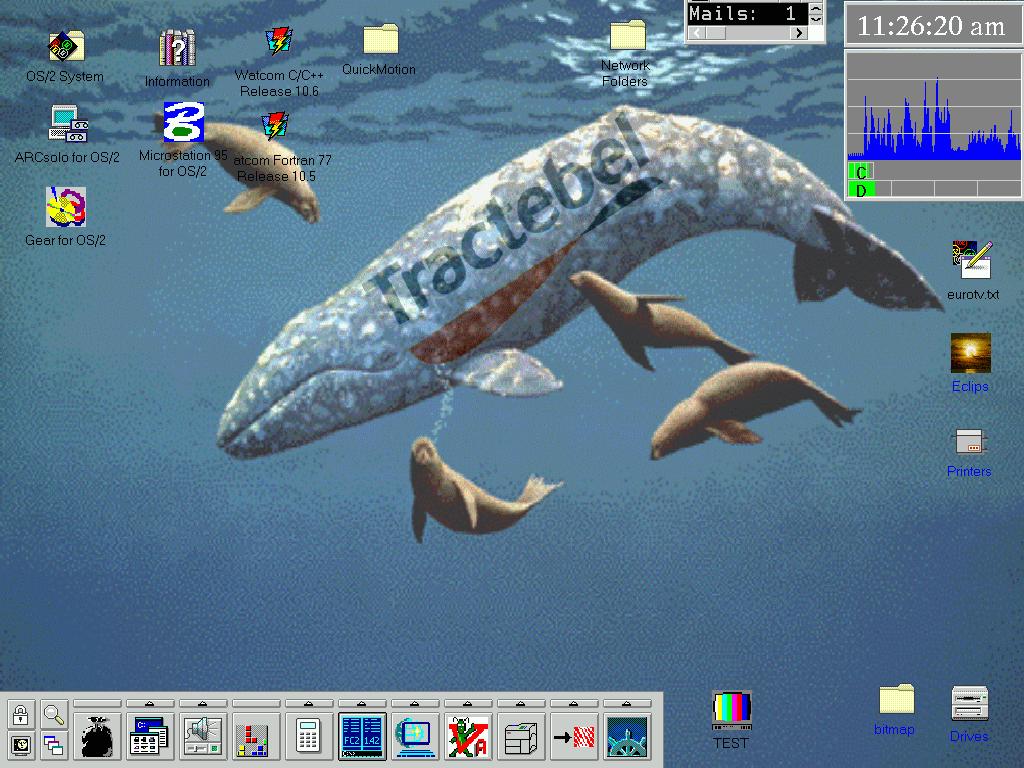Click the Shut down button on LaunchPad
This screenshot has height=768, width=1024.
click(21, 744)
